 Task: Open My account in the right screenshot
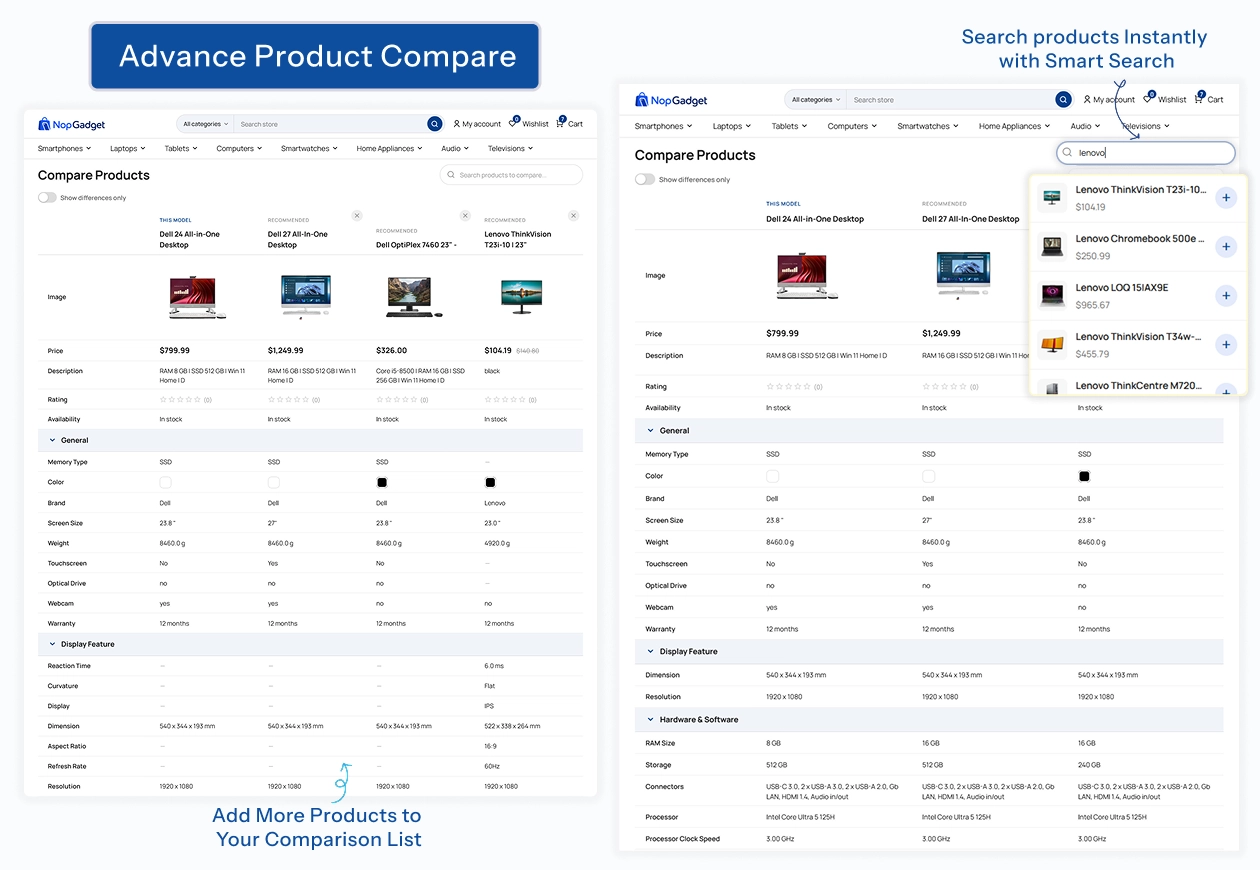coord(1109,99)
